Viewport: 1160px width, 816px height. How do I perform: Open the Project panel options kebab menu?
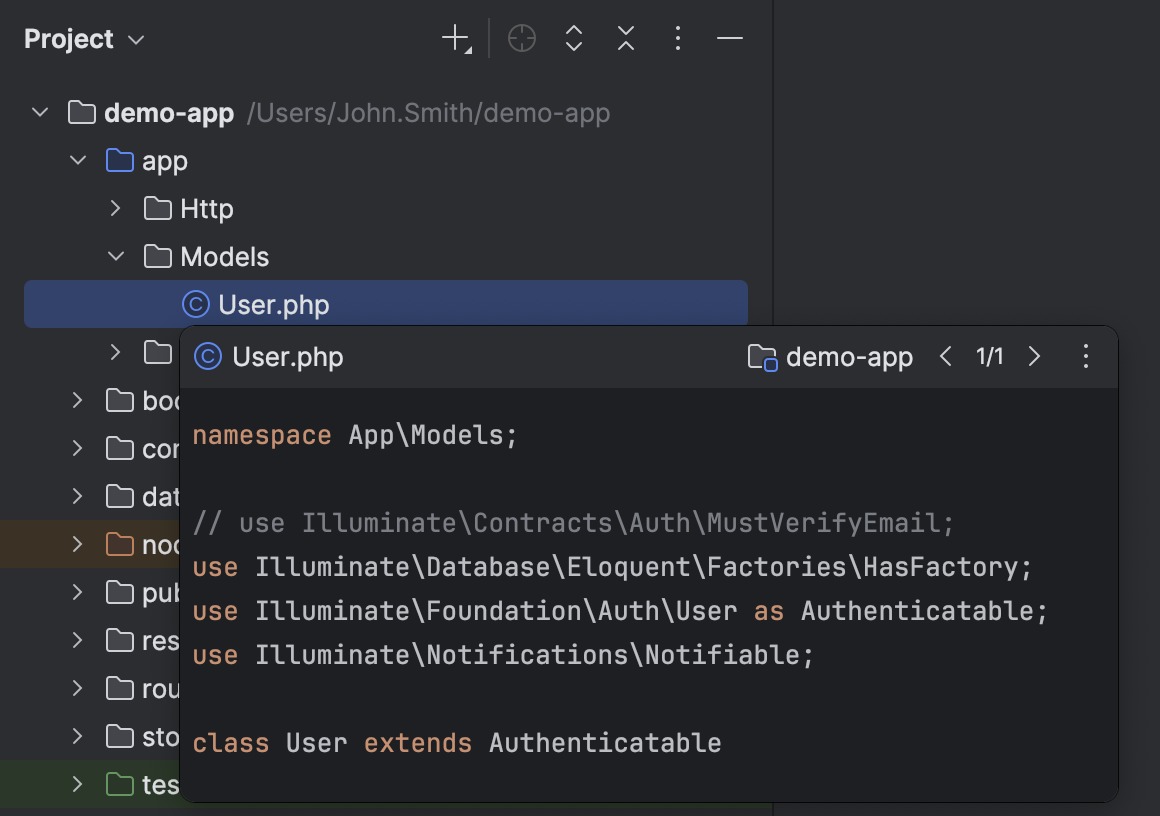click(677, 38)
